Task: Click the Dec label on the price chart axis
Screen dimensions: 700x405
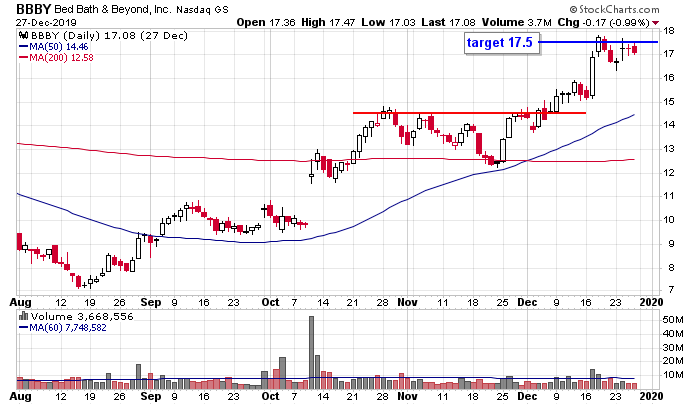Action: 527,302
